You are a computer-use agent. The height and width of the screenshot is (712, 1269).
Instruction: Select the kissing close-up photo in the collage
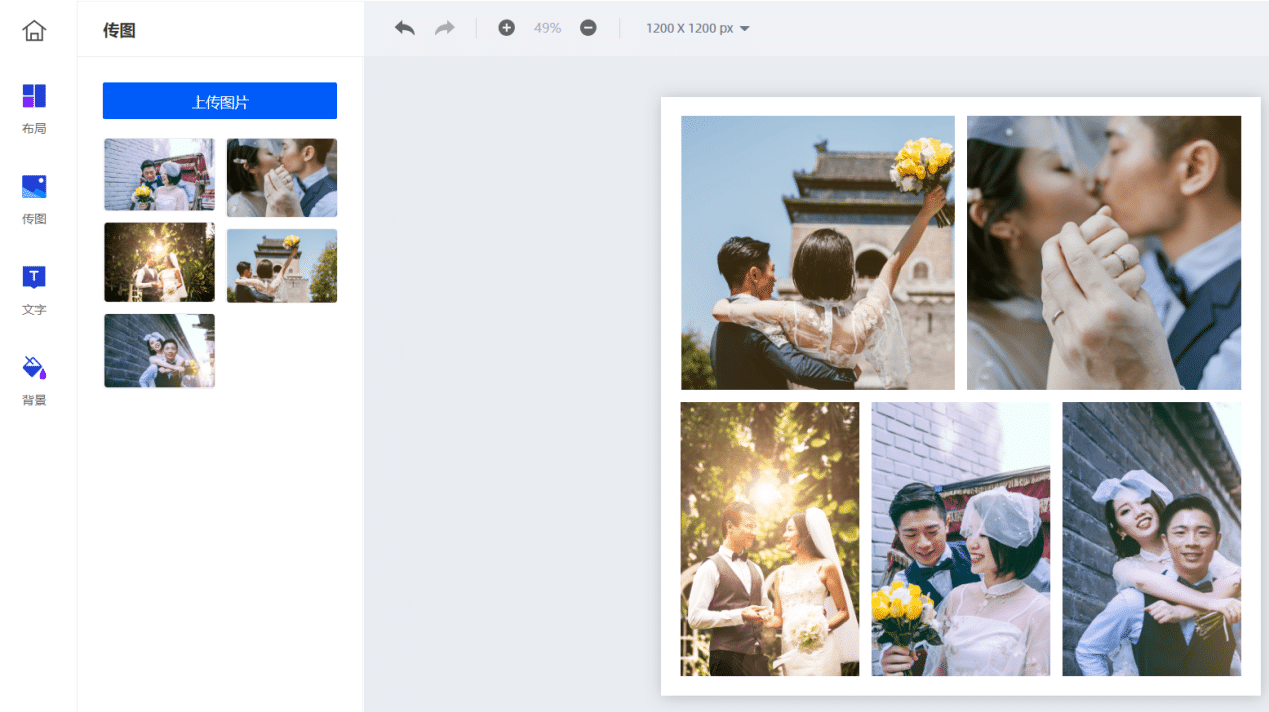click(1104, 253)
